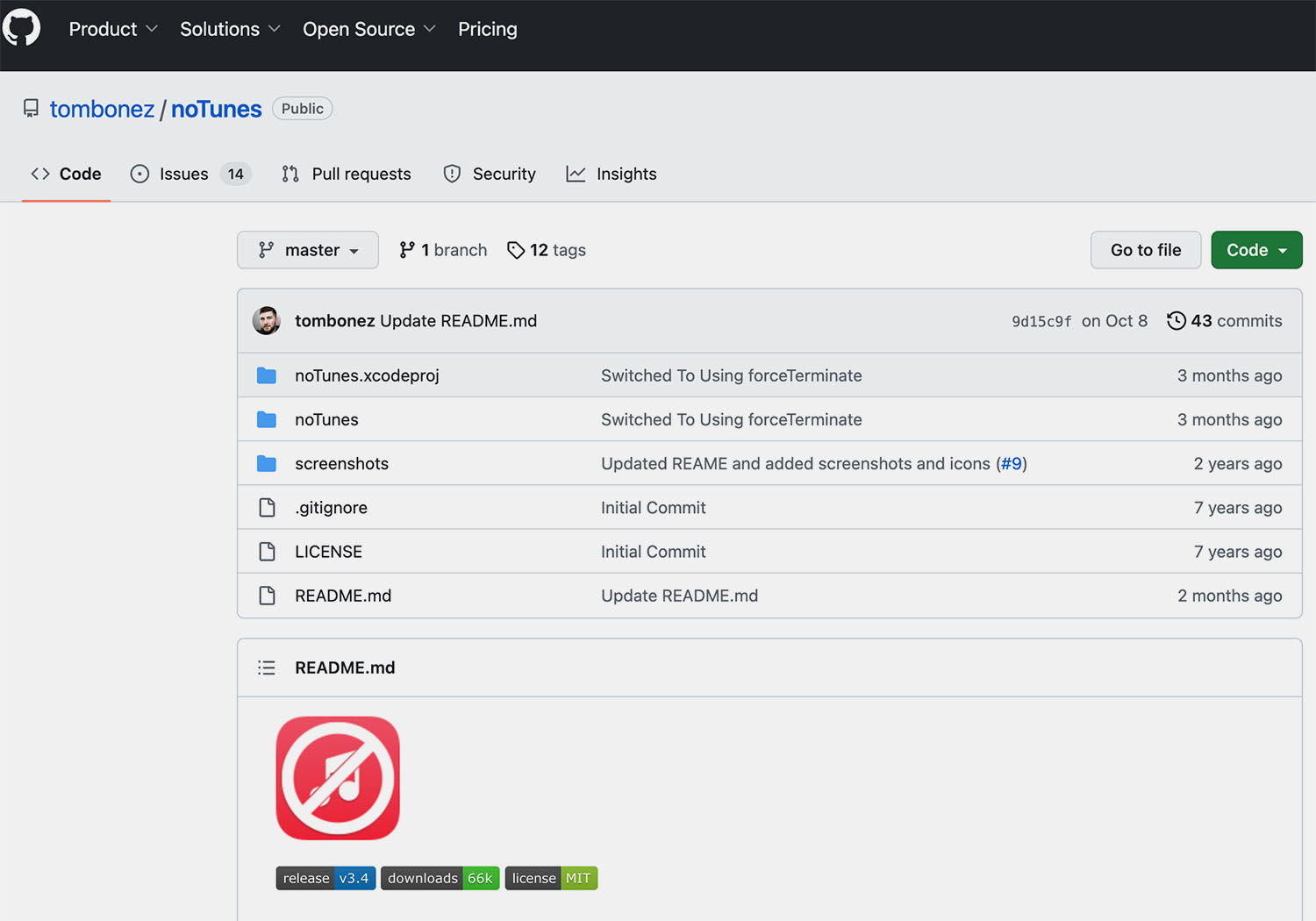The image size is (1316, 921).
Task: Open the screenshots folder
Action: pyautogui.click(x=341, y=464)
